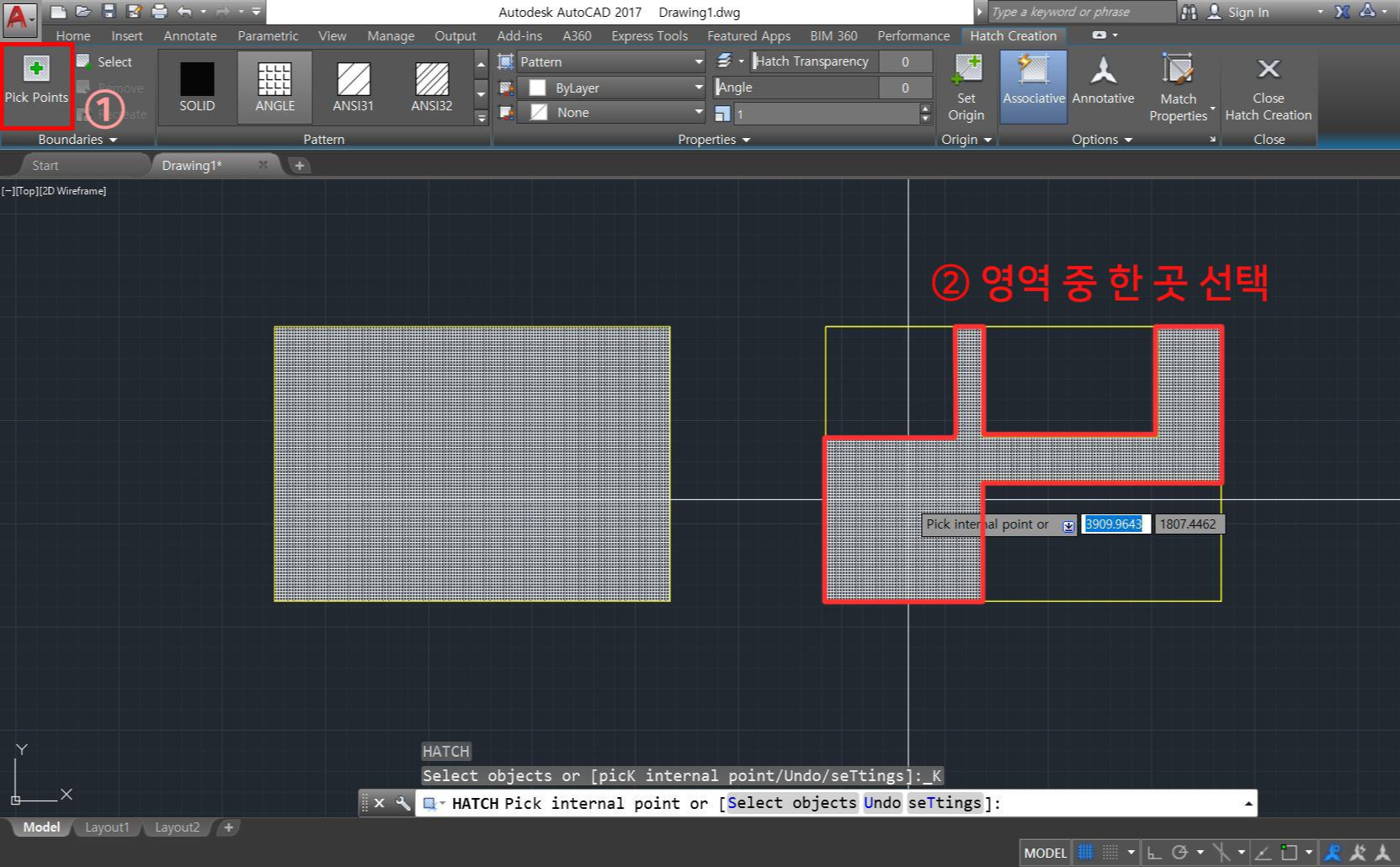This screenshot has height=867, width=1400.
Task: Click the seTtings command line option
Action: 945,803
